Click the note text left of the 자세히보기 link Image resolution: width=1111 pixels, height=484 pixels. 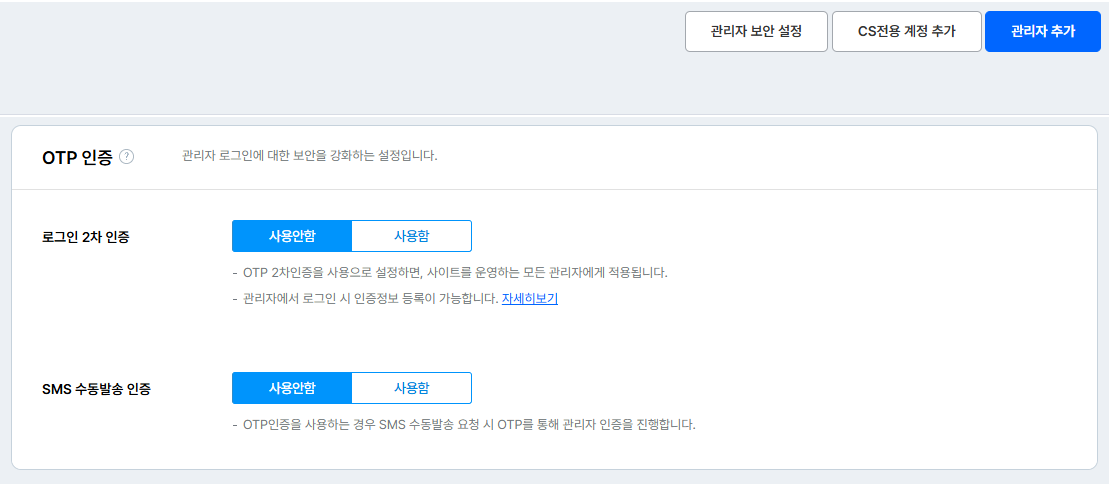370,299
